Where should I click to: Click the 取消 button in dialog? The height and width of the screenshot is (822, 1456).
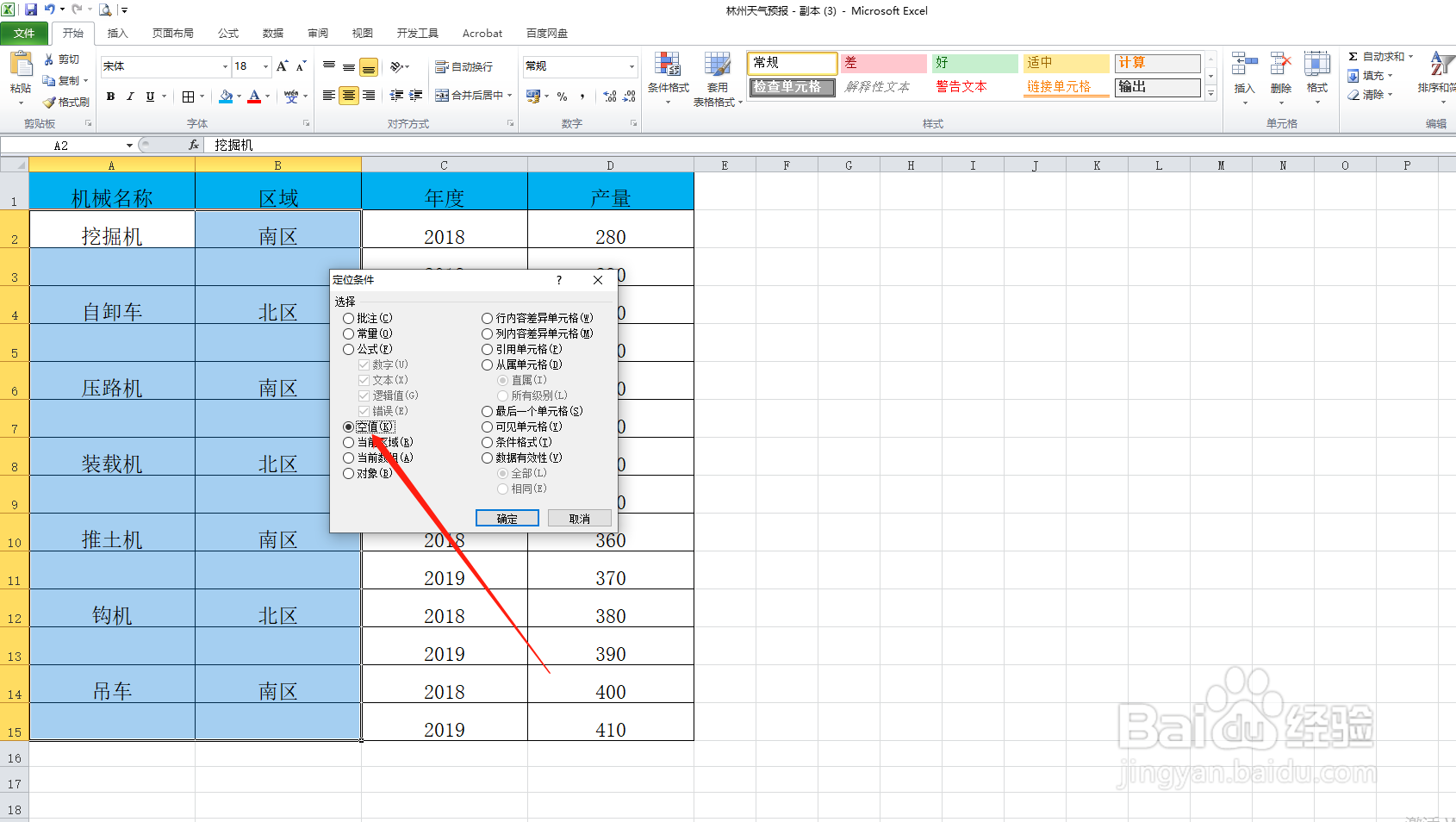click(x=580, y=518)
